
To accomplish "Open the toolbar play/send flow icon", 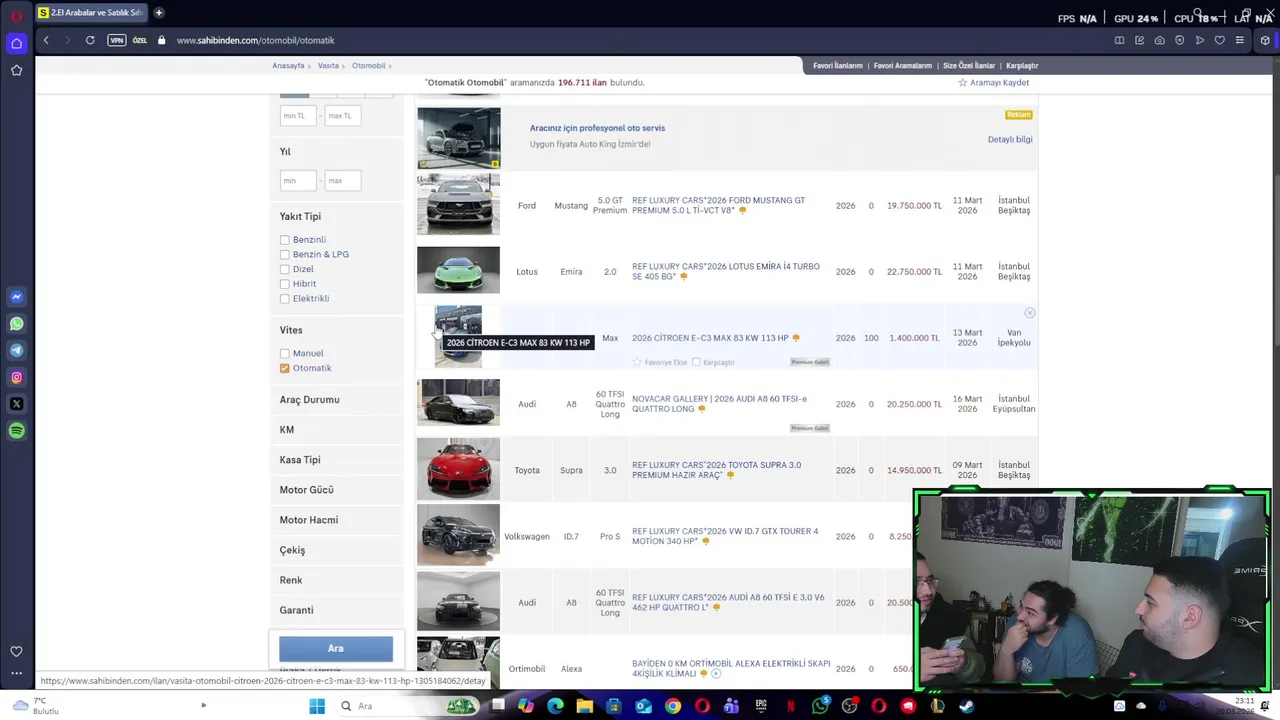I will pos(1199,40).
